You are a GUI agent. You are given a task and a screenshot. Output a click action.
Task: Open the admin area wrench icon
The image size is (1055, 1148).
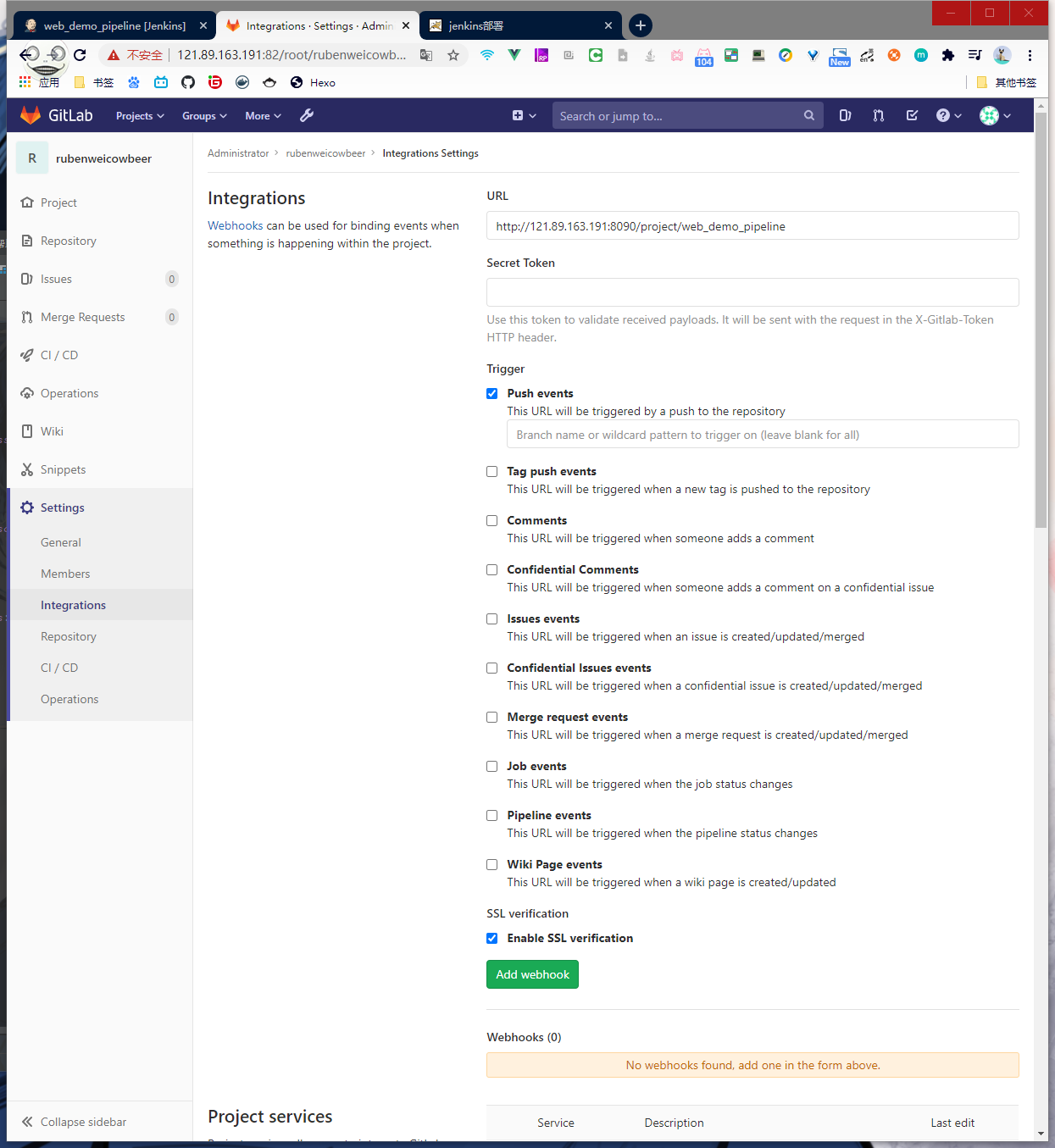307,115
